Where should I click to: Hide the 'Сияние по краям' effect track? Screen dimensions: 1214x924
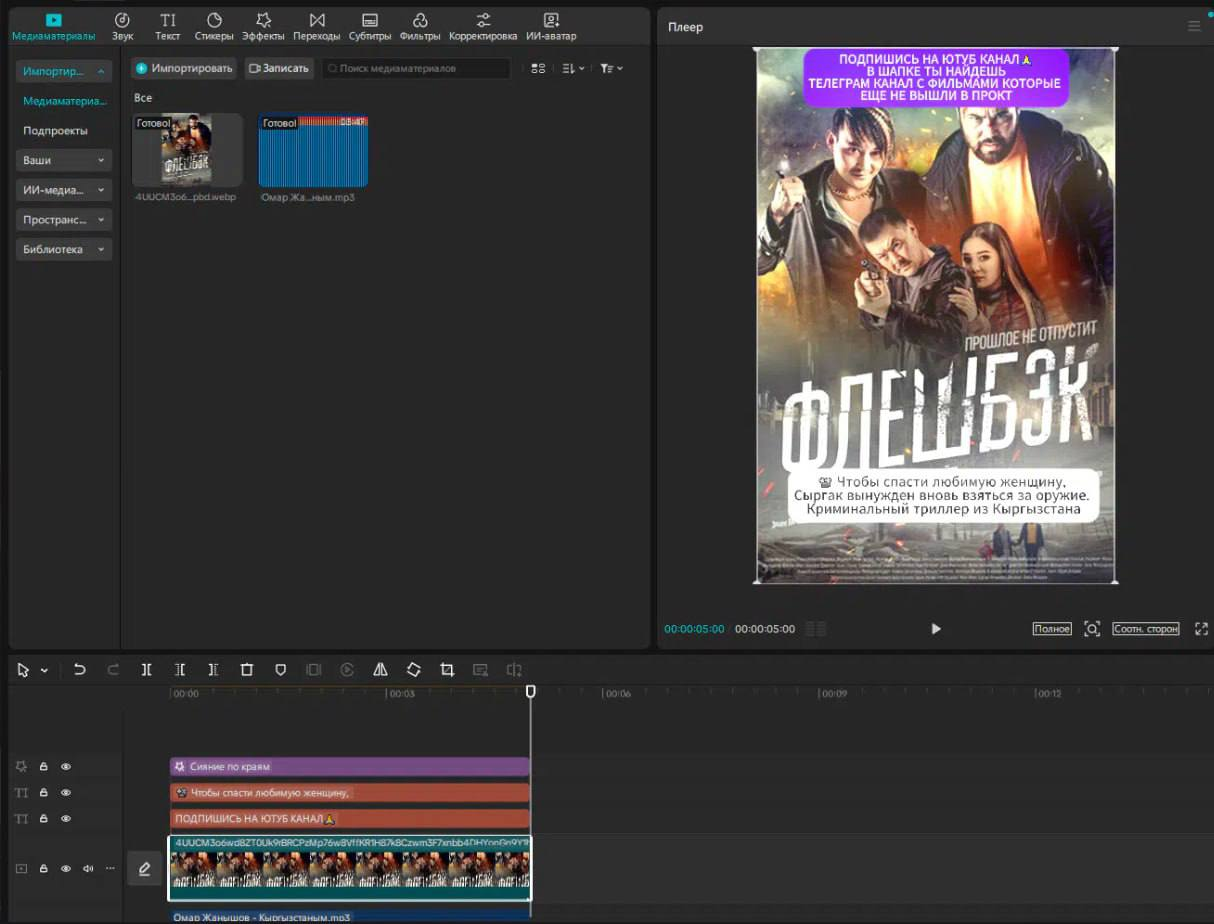click(x=66, y=767)
